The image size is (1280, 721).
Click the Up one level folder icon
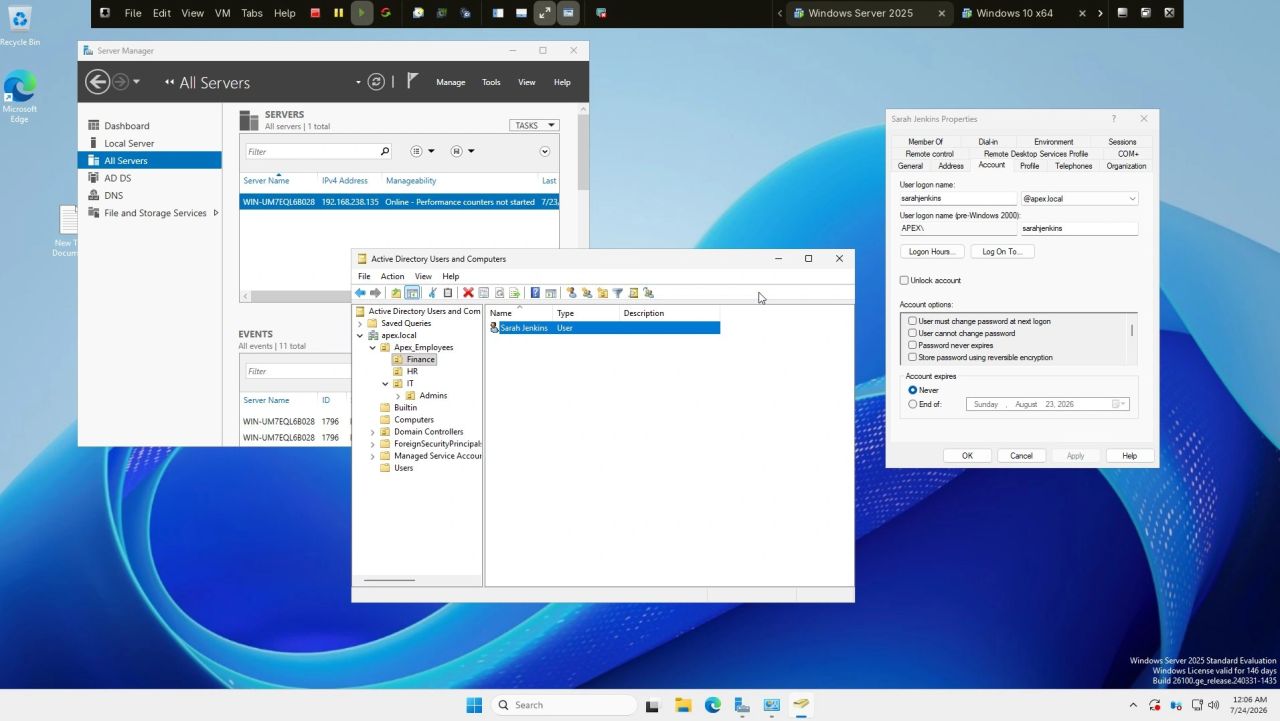(x=396, y=293)
